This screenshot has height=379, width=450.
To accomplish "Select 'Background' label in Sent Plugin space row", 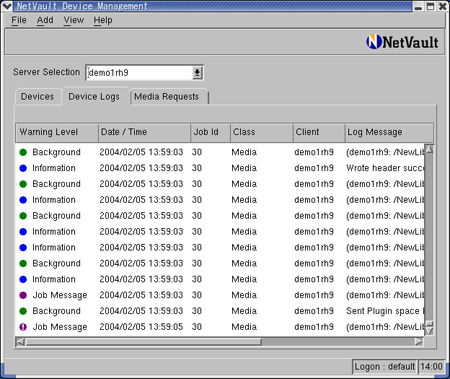I will click(x=56, y=311).
